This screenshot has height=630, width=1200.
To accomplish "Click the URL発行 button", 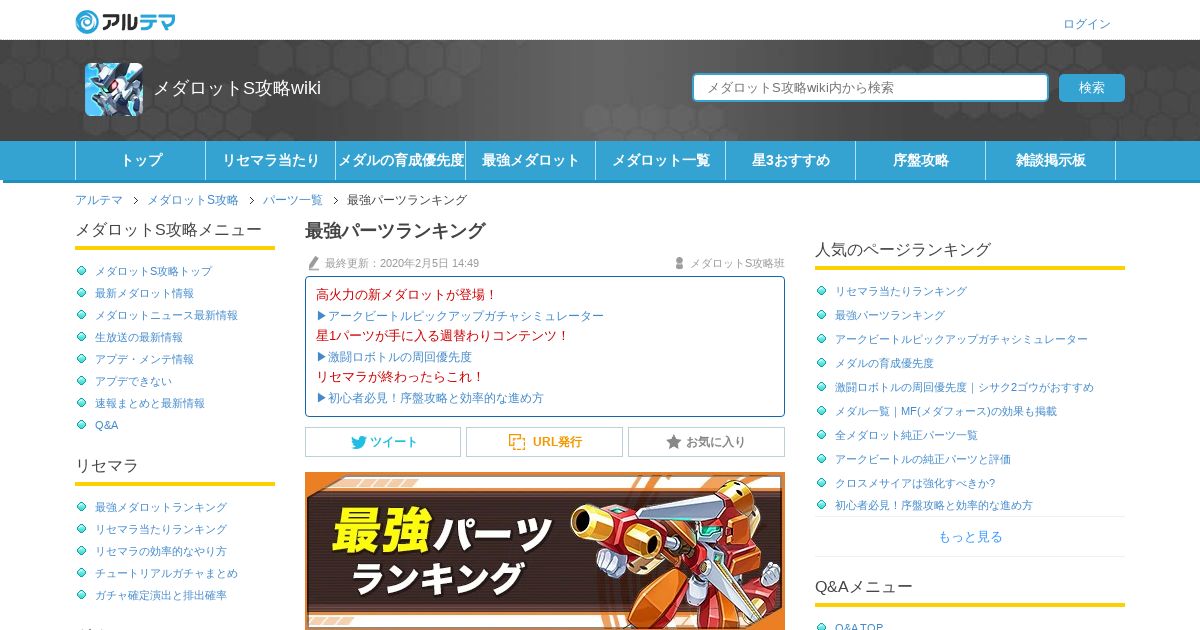I will pos(544,442).
